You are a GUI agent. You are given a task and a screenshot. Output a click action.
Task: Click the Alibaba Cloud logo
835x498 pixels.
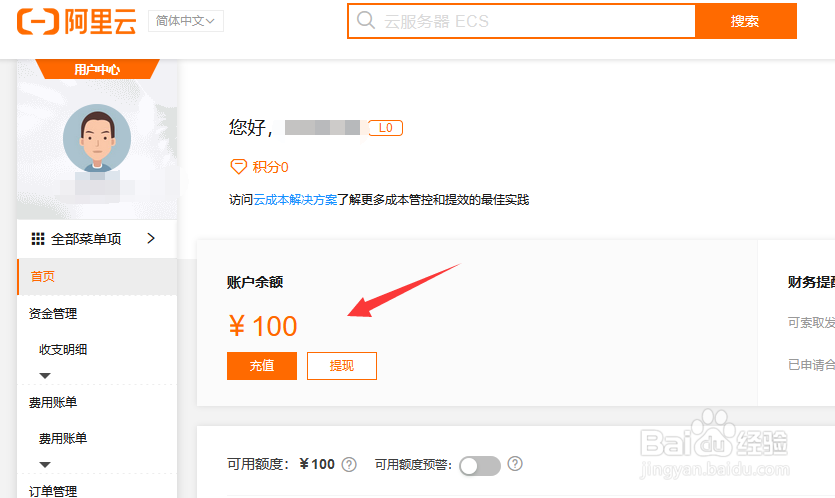76,21
